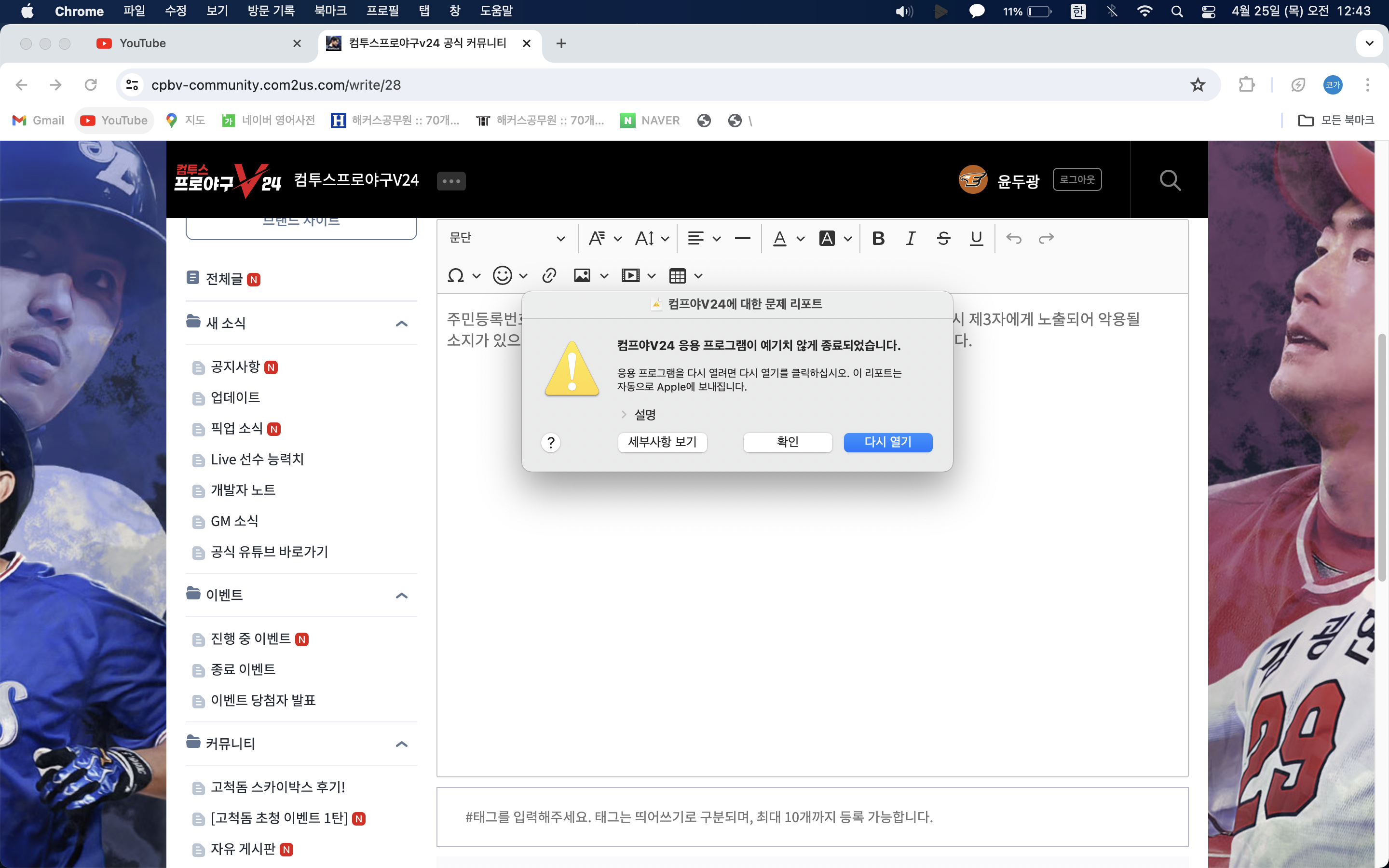Click the insert media video icon
1389x868 pixels.
pos(630,276)
